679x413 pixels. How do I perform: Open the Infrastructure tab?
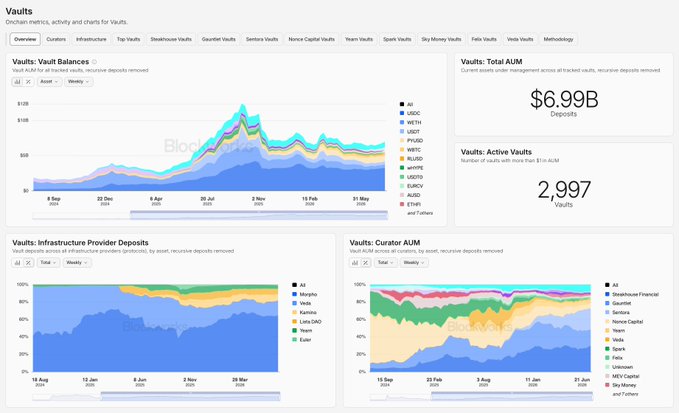coord(91,39)
